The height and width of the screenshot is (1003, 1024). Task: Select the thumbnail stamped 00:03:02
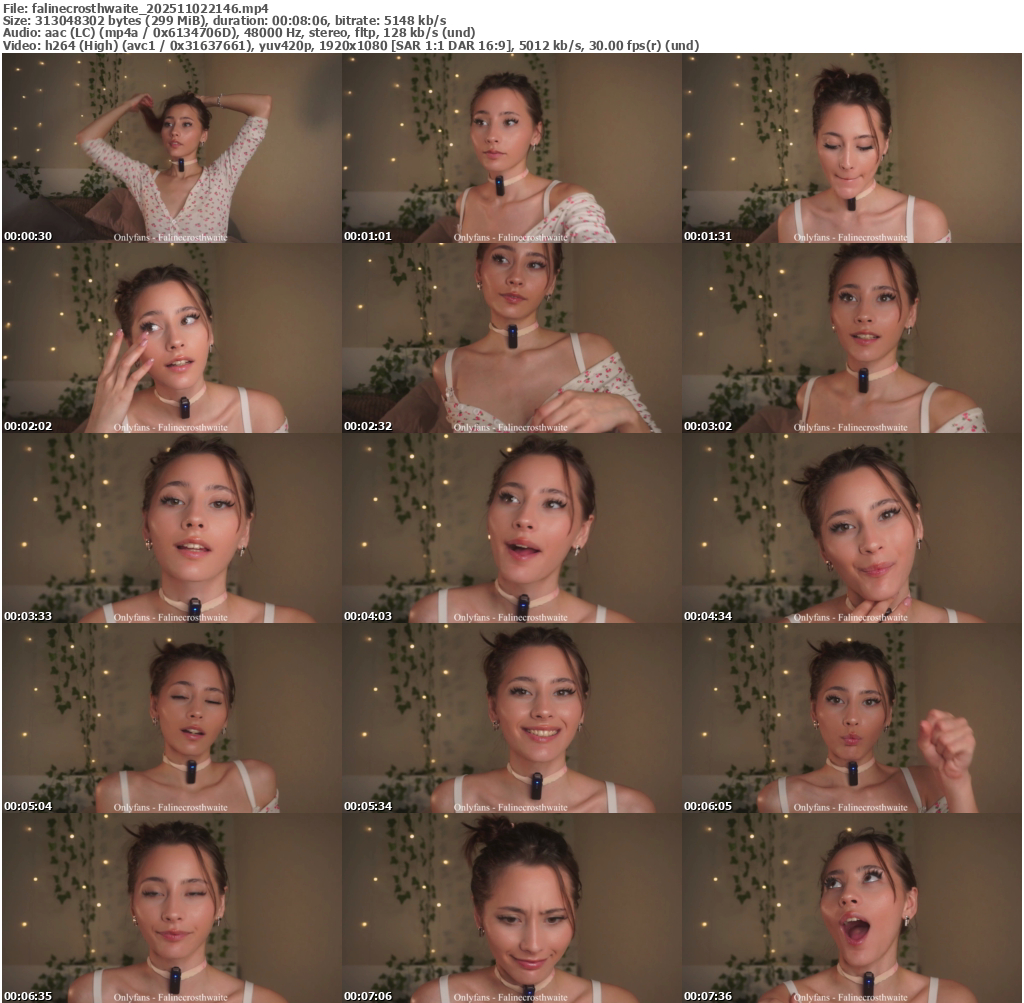click(x=852, y=338)
